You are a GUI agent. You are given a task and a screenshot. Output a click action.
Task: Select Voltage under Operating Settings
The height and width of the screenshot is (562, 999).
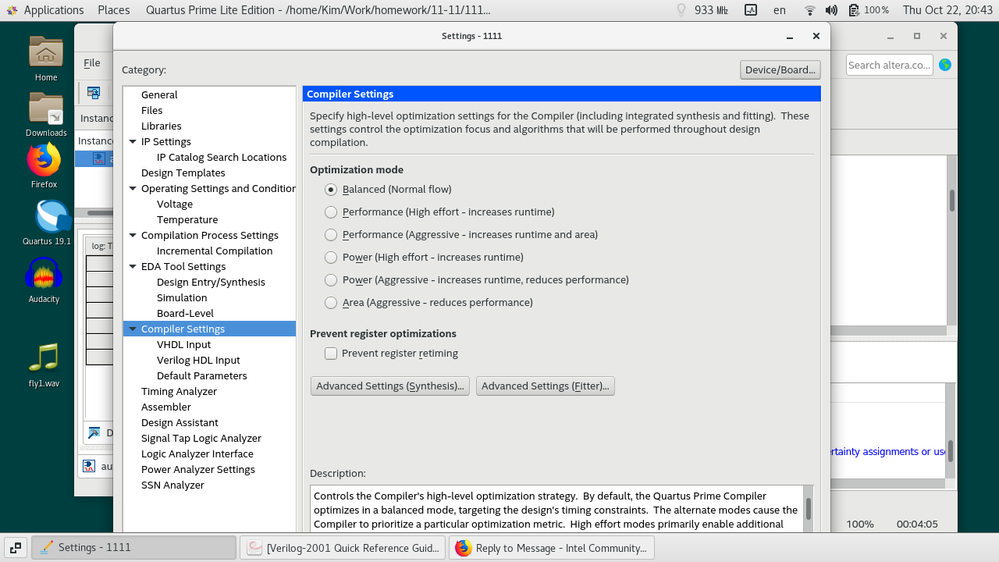point(175,204)
